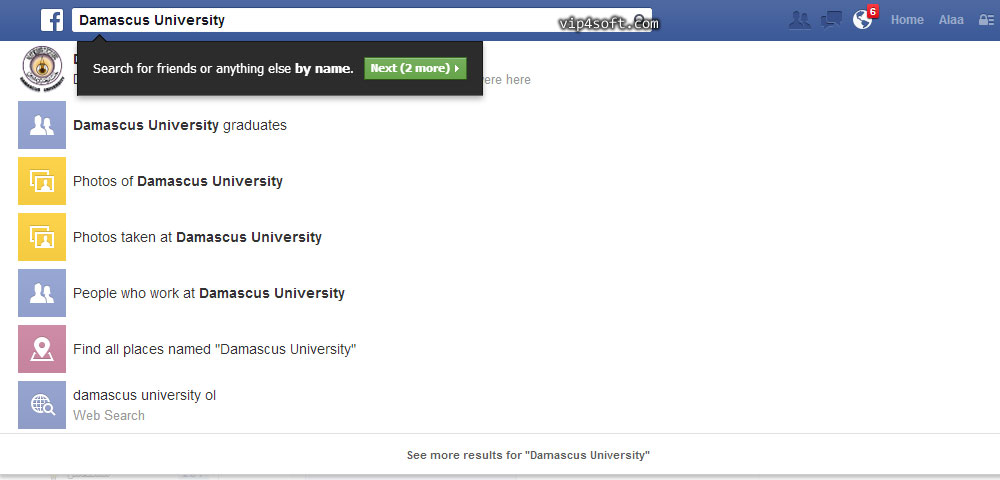Select Photos taken at Damascus University

pos(198,238)
